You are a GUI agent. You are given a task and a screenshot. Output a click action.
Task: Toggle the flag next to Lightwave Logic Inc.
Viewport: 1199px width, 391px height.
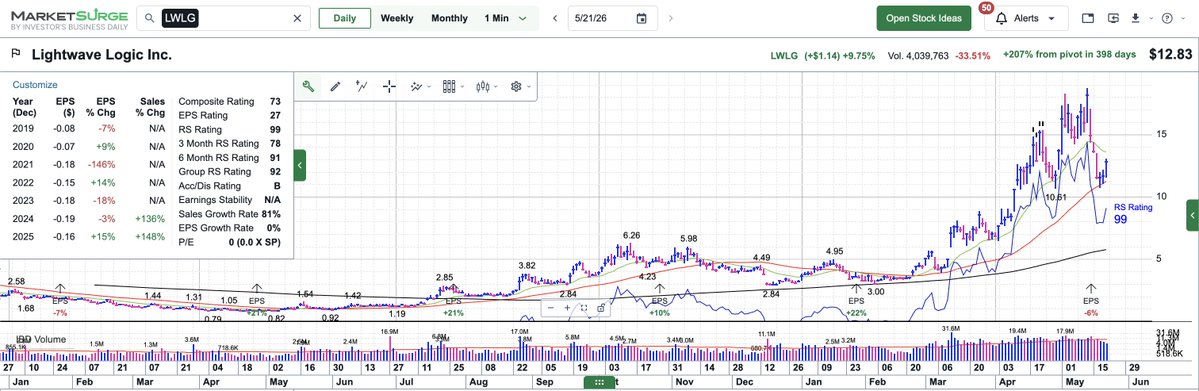[15, 54]
